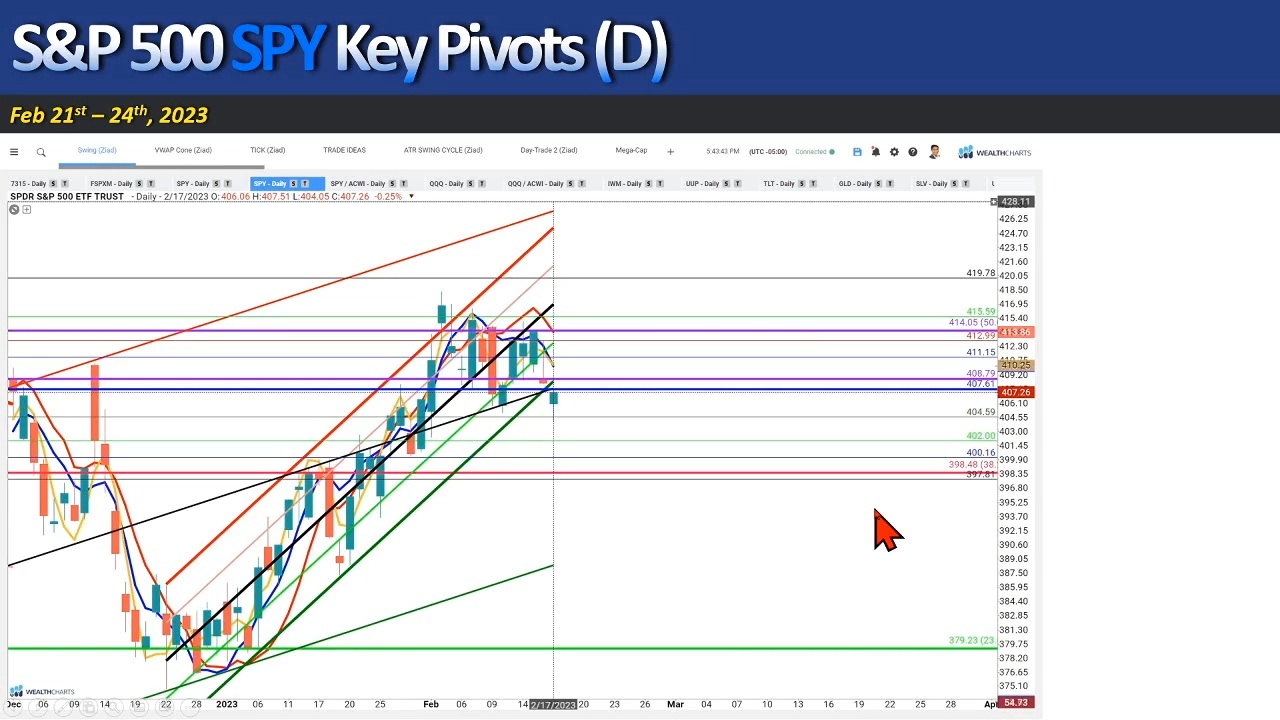Toggle the T button on the GLD - Daily tab
This screenshot has width=1280, height=720.
click(x=890, y=183)
